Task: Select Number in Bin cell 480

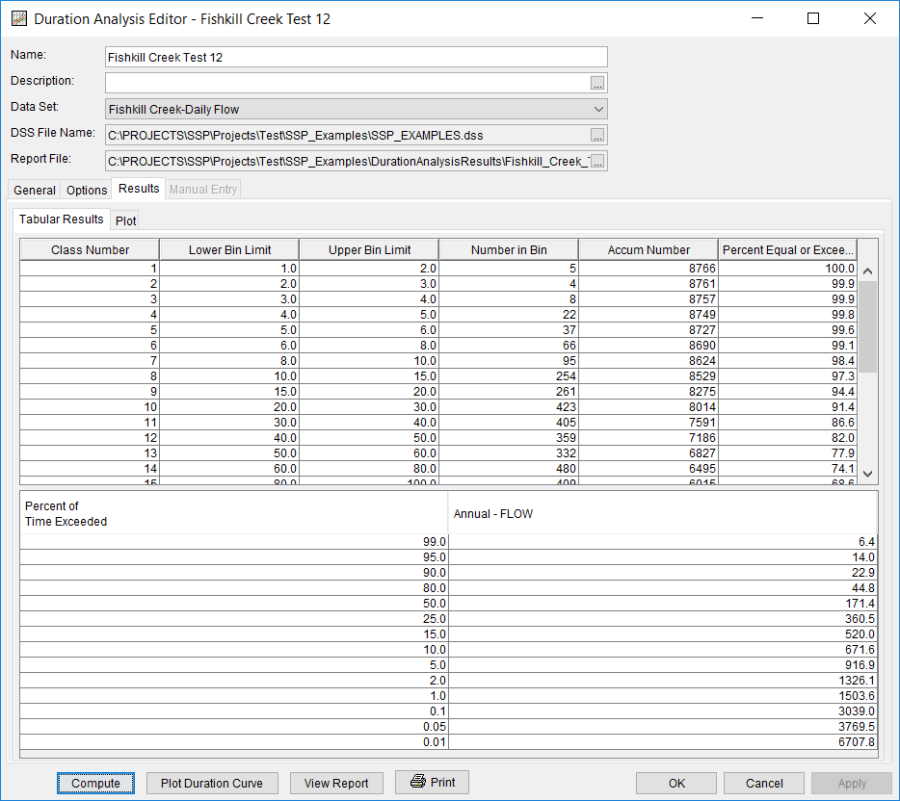Action: pyautogui.click(x=509, y=469)
